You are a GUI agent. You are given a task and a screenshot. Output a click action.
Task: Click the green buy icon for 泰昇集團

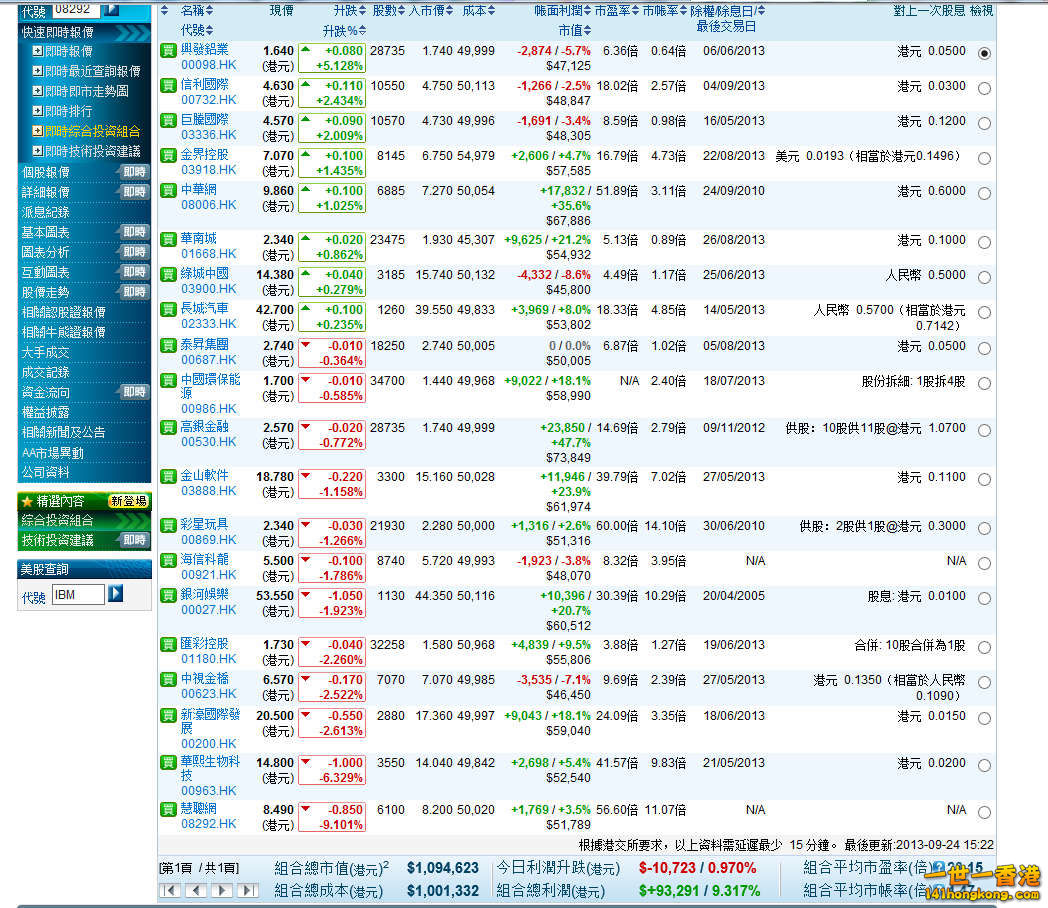click(x=168, y=345)
